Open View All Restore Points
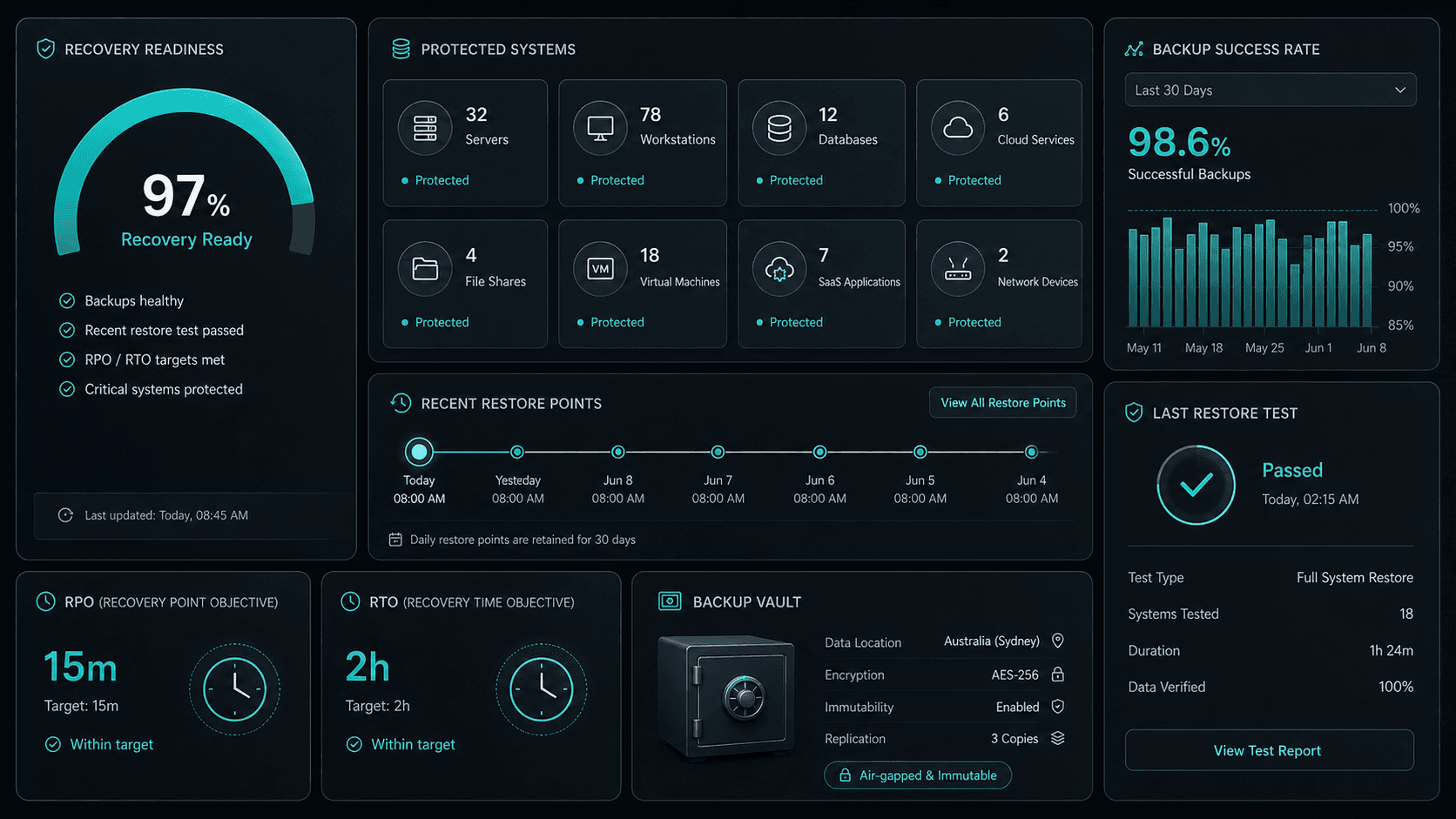Viewport: 1456px width, 819px height. click(x=1002, y=402)
